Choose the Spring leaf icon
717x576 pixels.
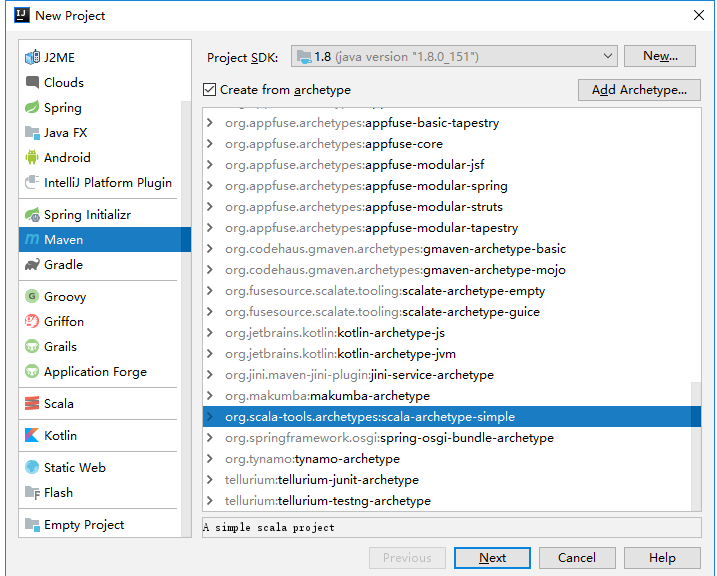[32, 107]
